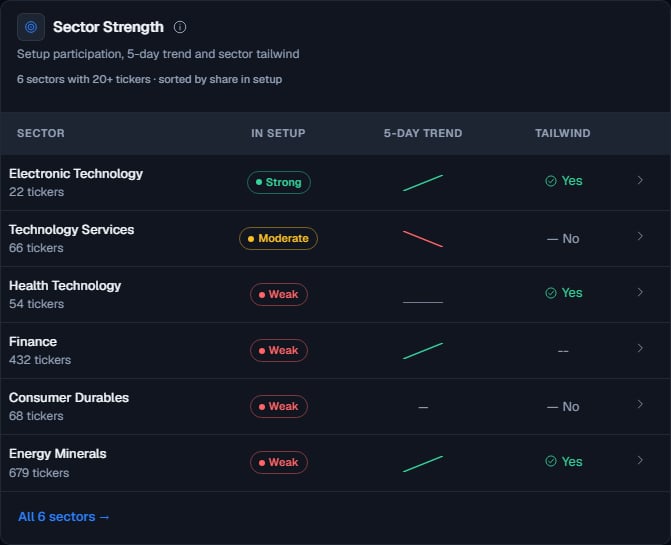Expand the Energy Minerals row chevron
Viewport: 671px width, 545px height.
coord(640,460)
